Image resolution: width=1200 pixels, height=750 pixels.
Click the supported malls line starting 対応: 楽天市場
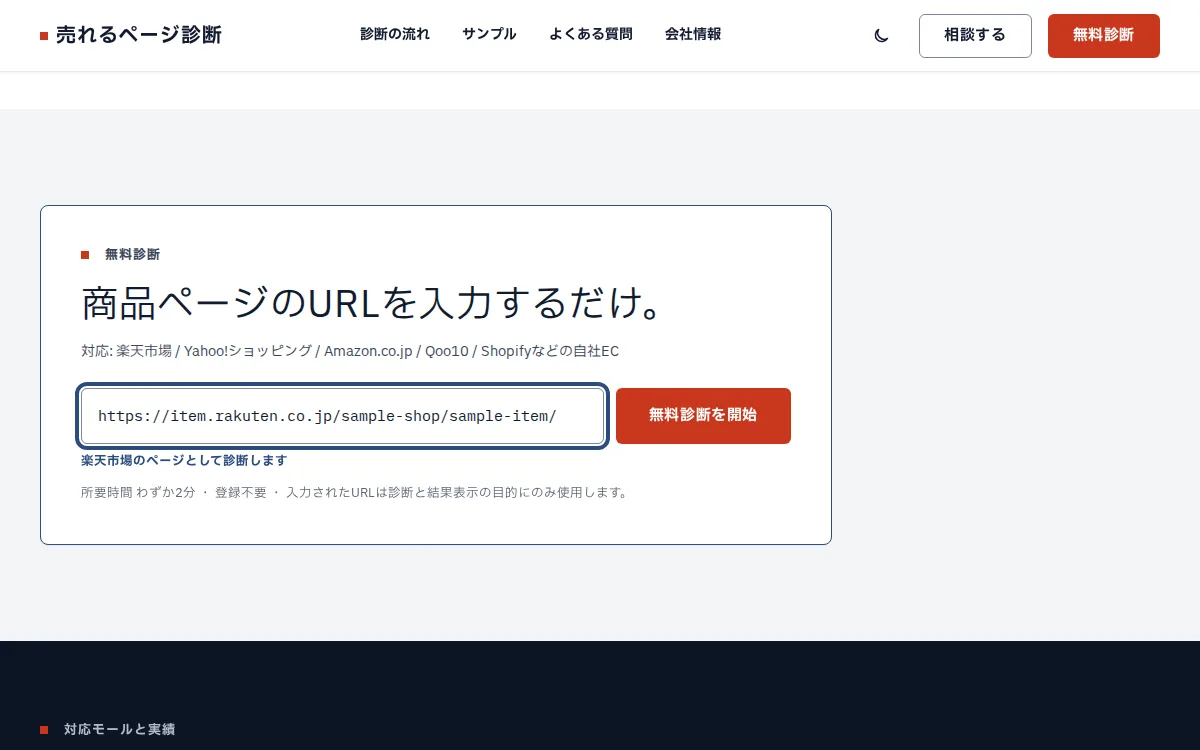pyautogui.click(x=350, y=351)
